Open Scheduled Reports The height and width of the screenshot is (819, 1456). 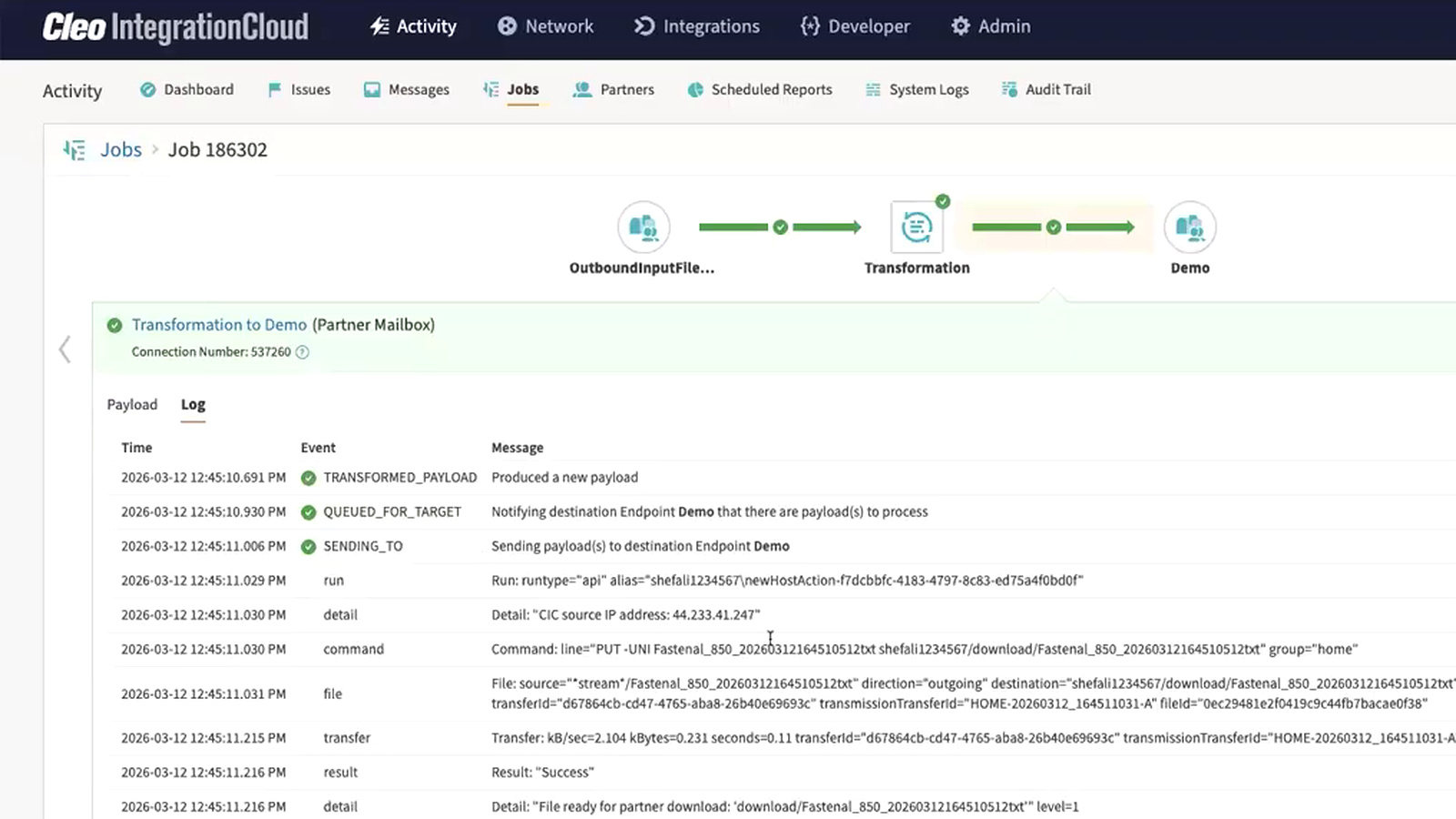pyautogui.click(x=760, y=89)
